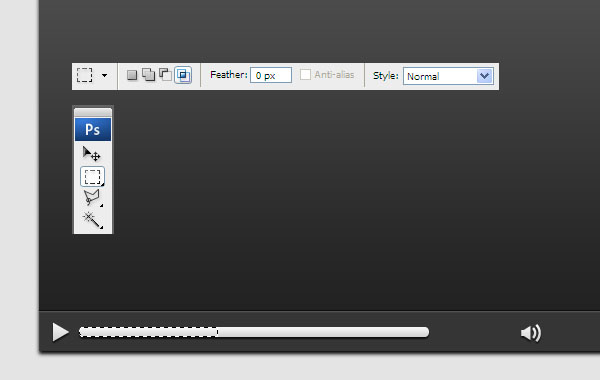Choose Intersect with selection mode
The image size is (600, 380).
pyautogui.click(x=183, y=75)
